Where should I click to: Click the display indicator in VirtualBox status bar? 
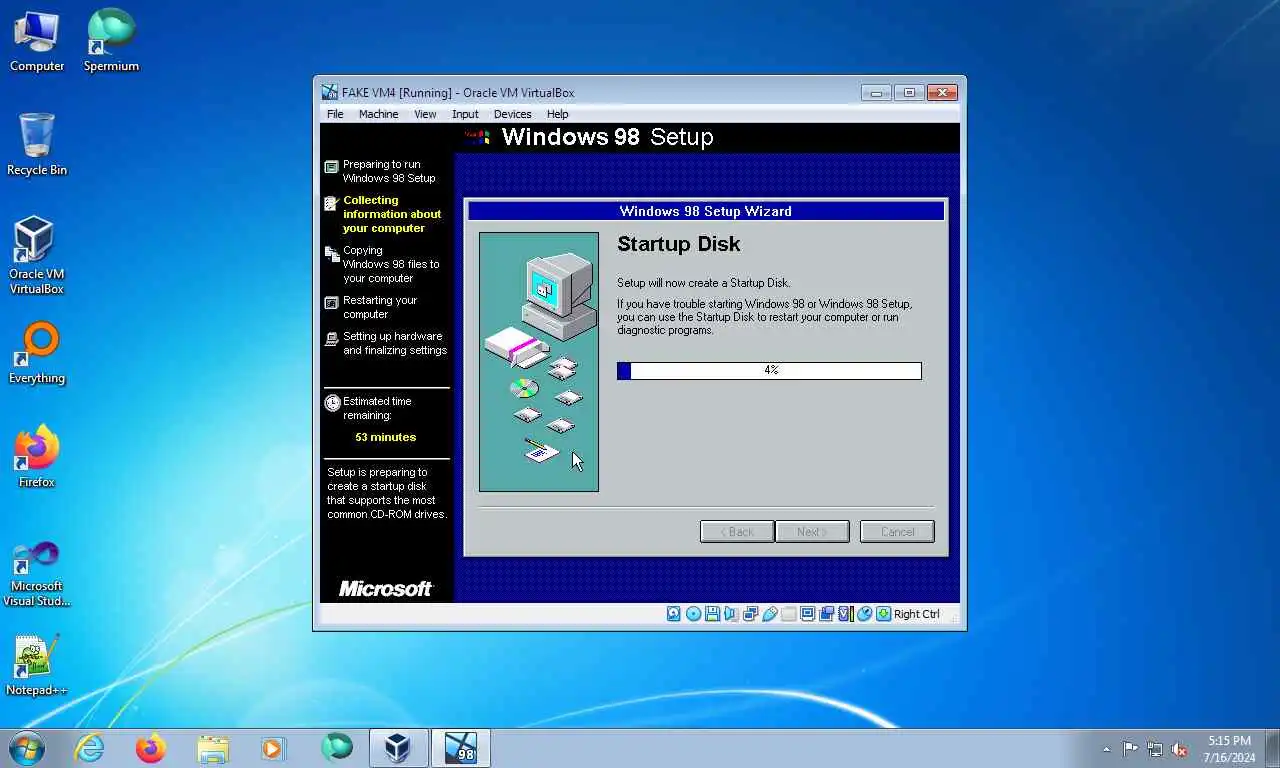(807, 614)
